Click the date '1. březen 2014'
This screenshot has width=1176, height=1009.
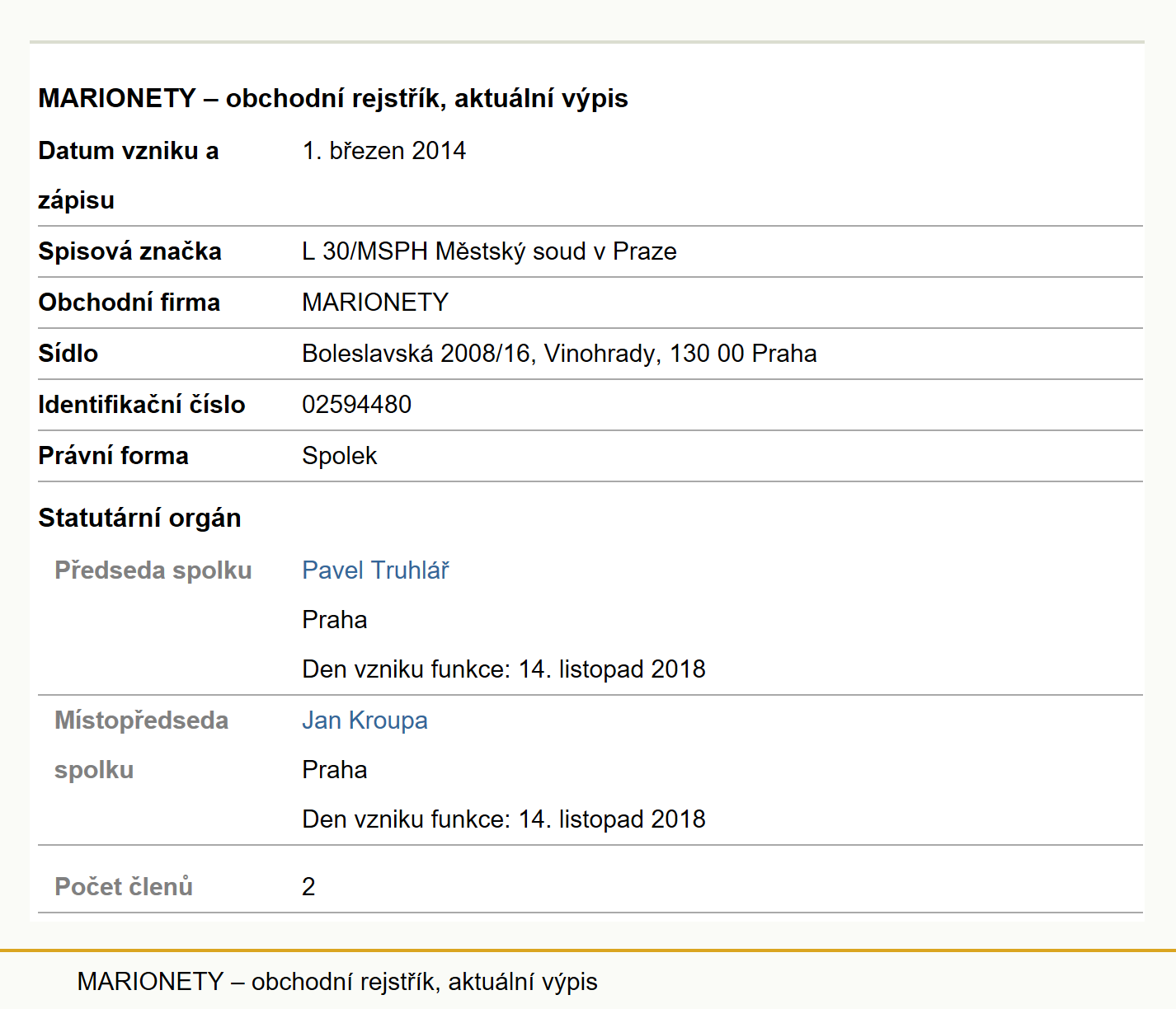coord(383,150)
